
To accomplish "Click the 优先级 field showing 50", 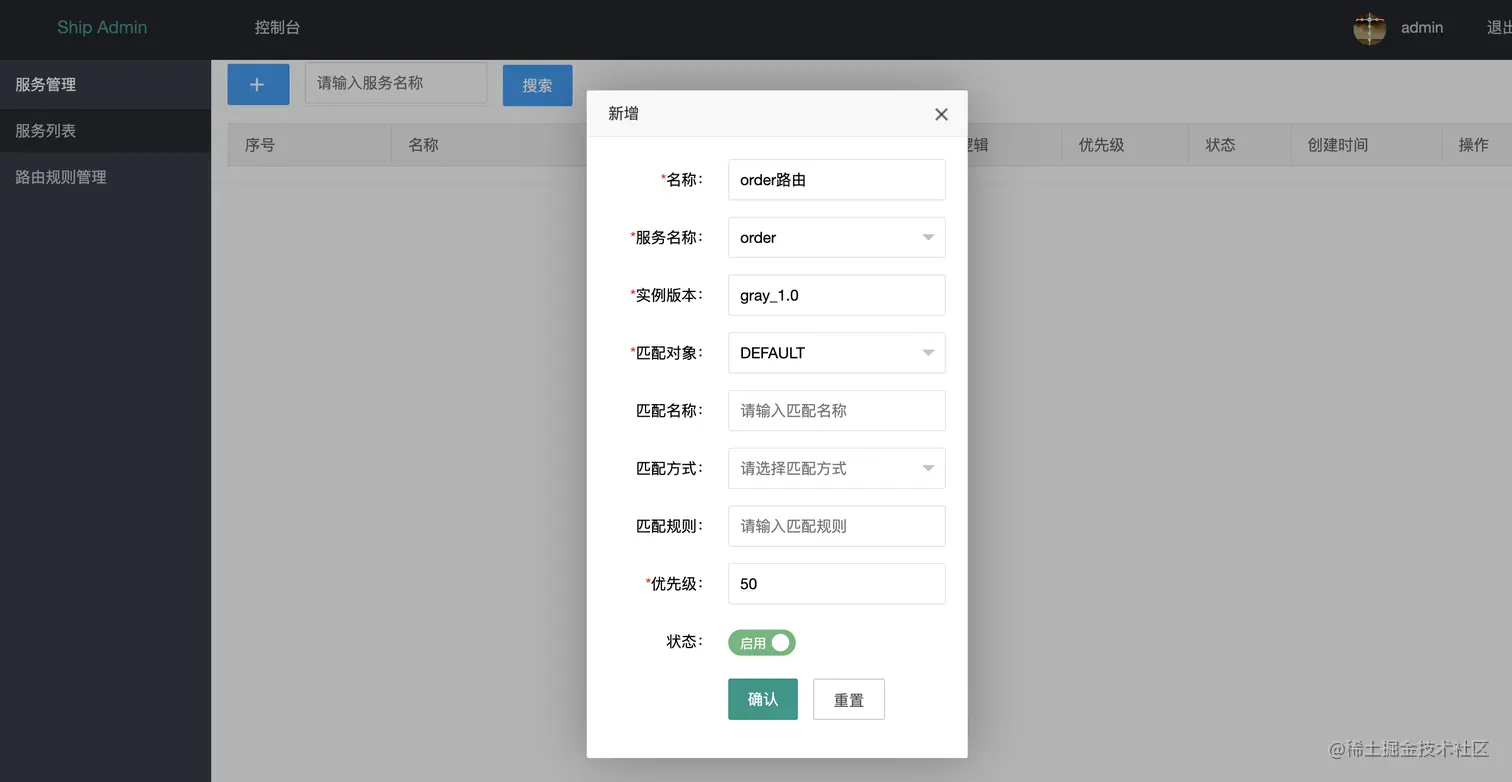I will click(836, 584).
